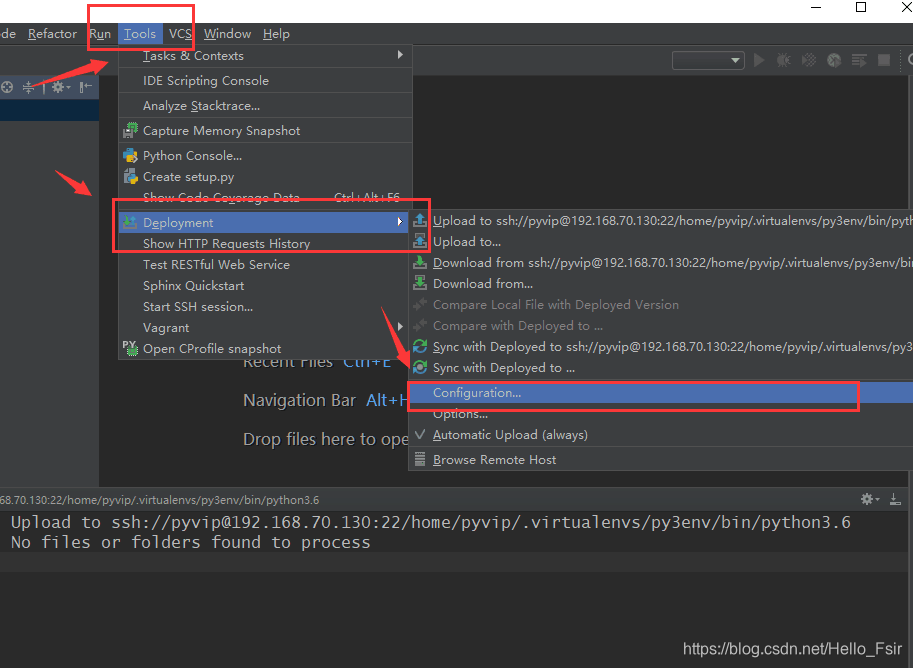913x668 pixels.
Task: Click scroll from source target icon
Action: (x=7, y=87)
